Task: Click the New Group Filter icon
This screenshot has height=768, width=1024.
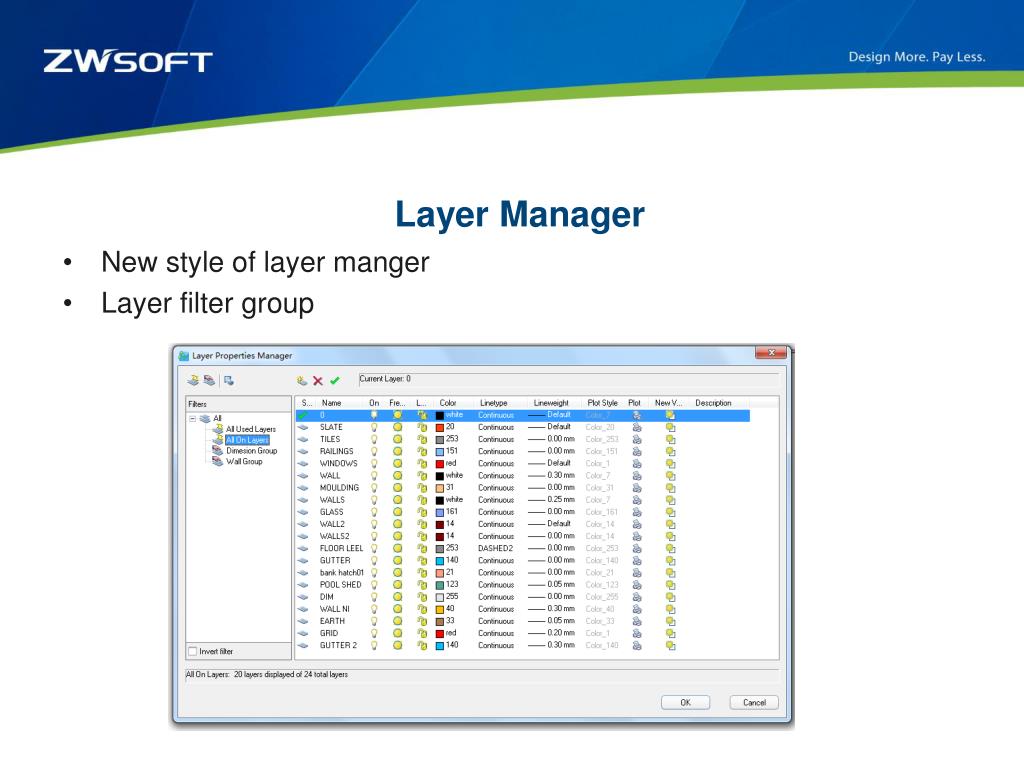Action: pos(209,380)
